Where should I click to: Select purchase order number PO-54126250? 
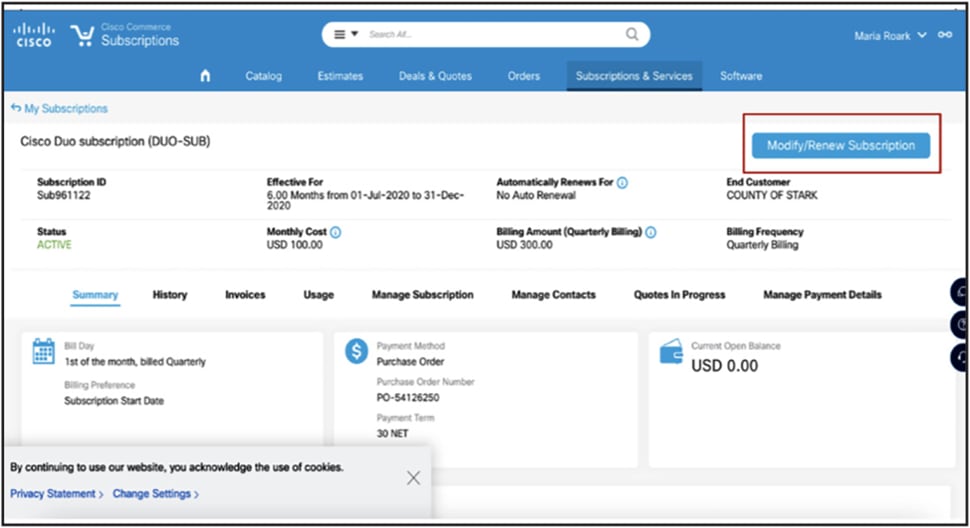[x=408, y=398]
